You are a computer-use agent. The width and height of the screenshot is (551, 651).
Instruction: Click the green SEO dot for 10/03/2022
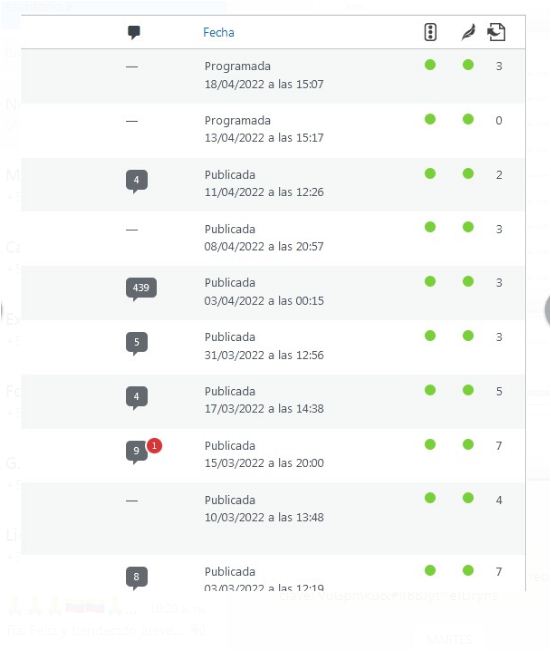(x=430, y=498)
